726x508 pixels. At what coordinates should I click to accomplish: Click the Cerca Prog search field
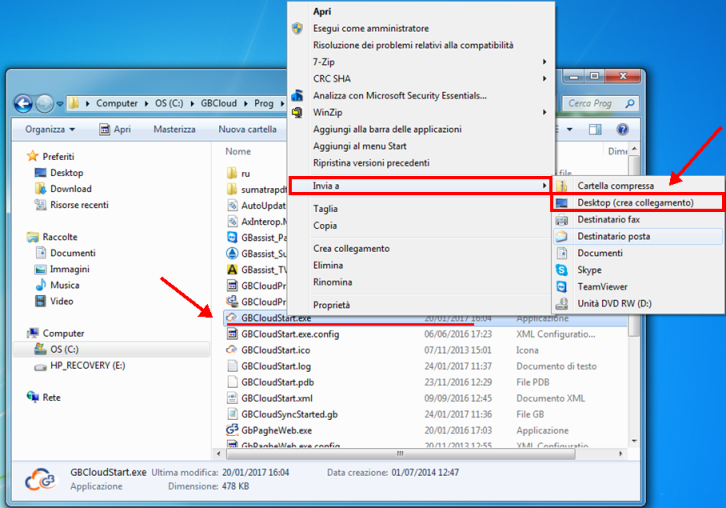(600, 103)
